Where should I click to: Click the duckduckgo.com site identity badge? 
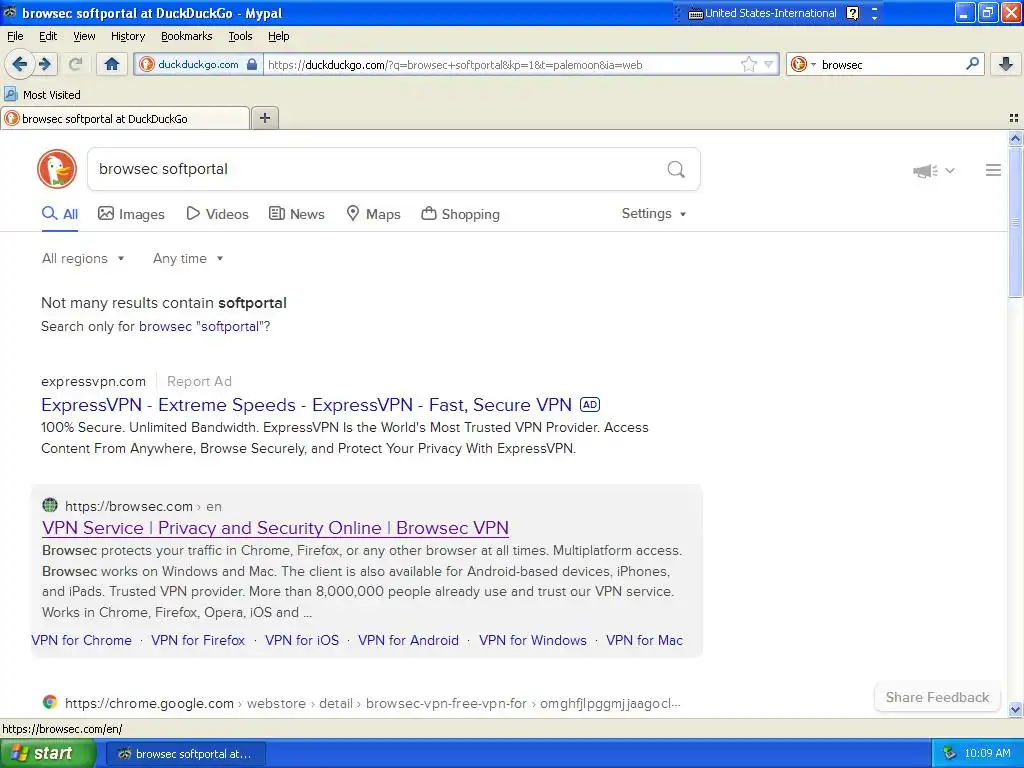click(x=198, y=64)
